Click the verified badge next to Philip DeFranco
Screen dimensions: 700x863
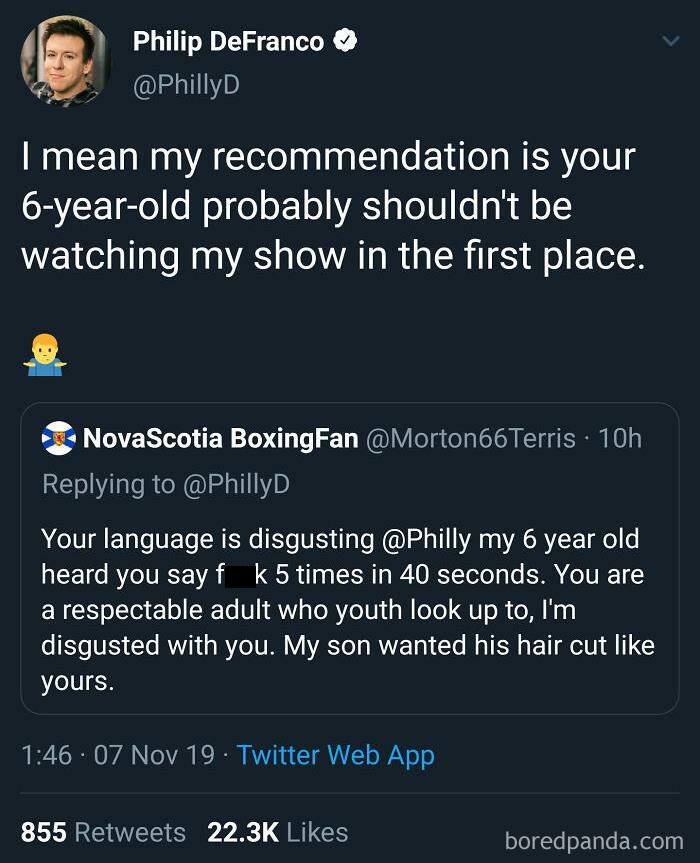click(346, 42)
